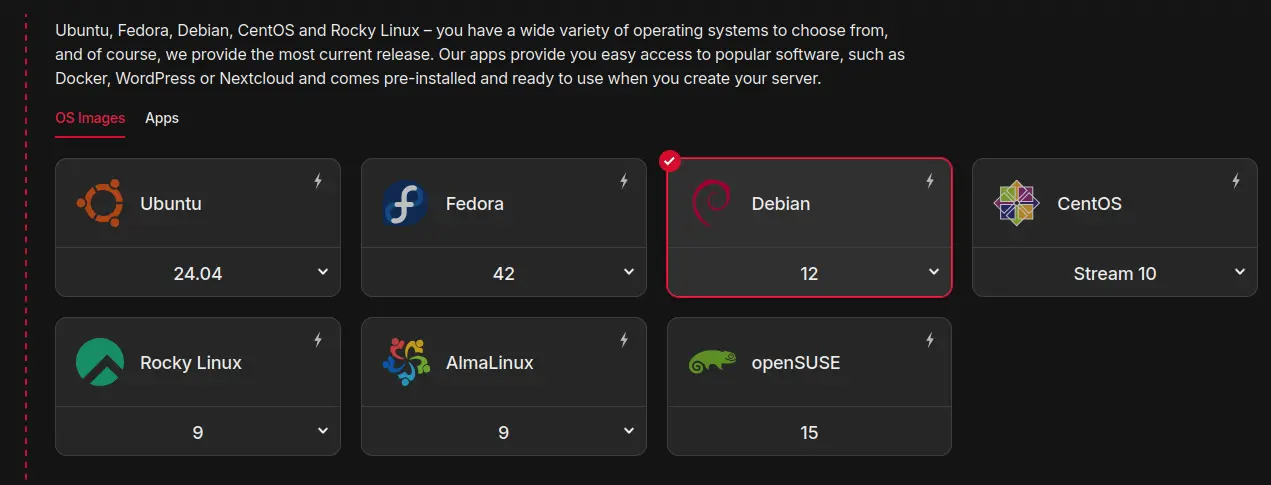Image resolution: width=1271 pixels, height=485 pixels.
Task: Open the Ubuntu 24.04 version dropdown
Action: pos(198,272)
